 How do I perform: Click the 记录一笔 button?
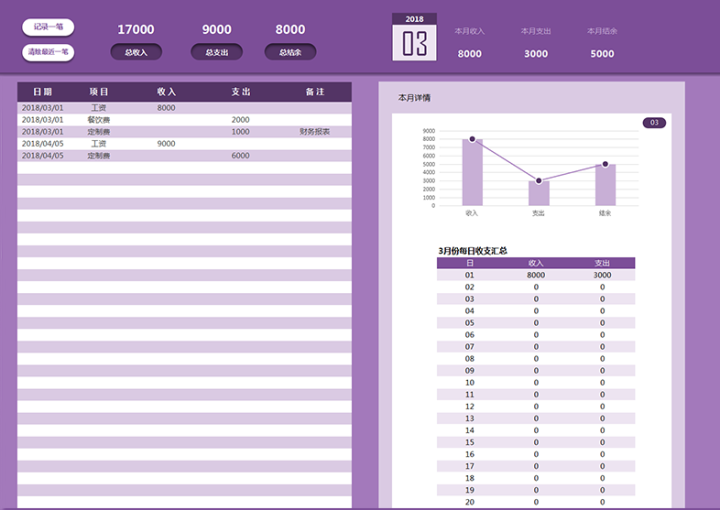click(x=48, y=28)
